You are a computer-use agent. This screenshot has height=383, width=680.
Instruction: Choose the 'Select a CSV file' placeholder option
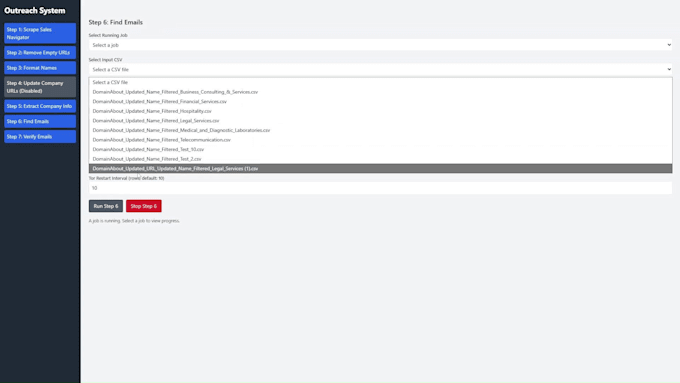tap(380, 82)
